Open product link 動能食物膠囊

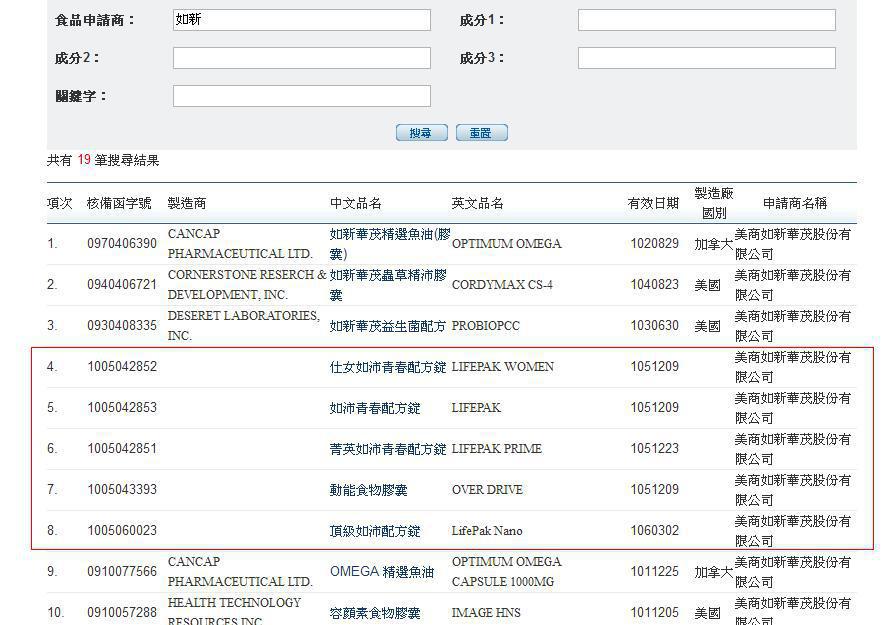pos(369,490)
